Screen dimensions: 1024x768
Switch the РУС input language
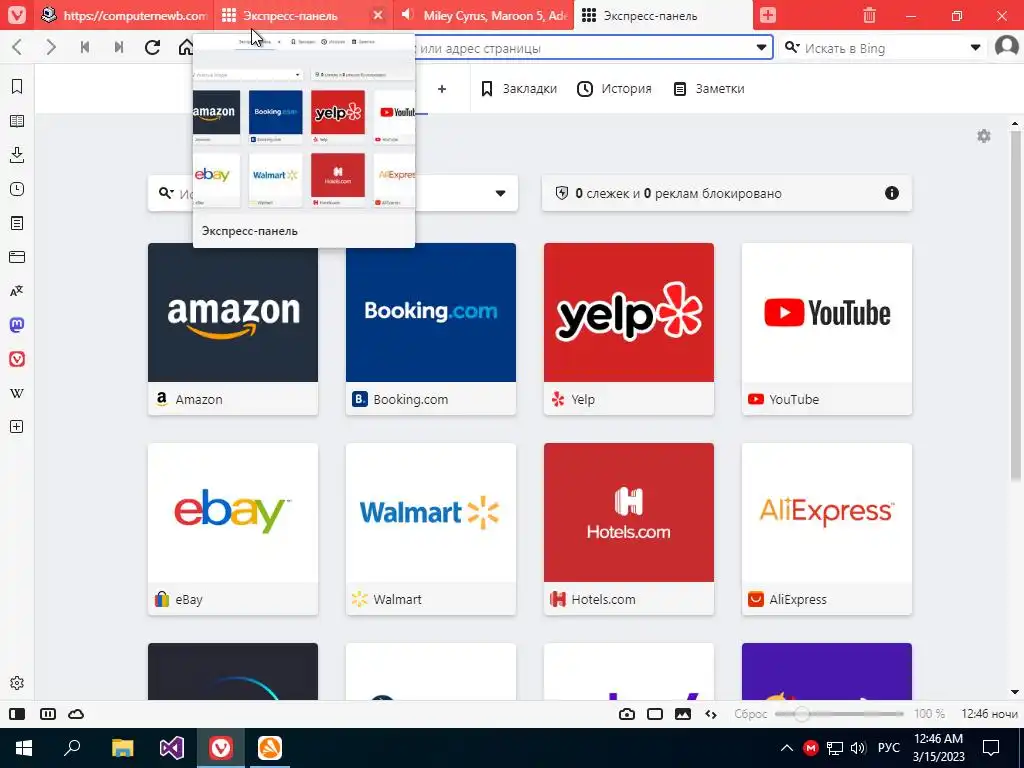coord(888,748)
